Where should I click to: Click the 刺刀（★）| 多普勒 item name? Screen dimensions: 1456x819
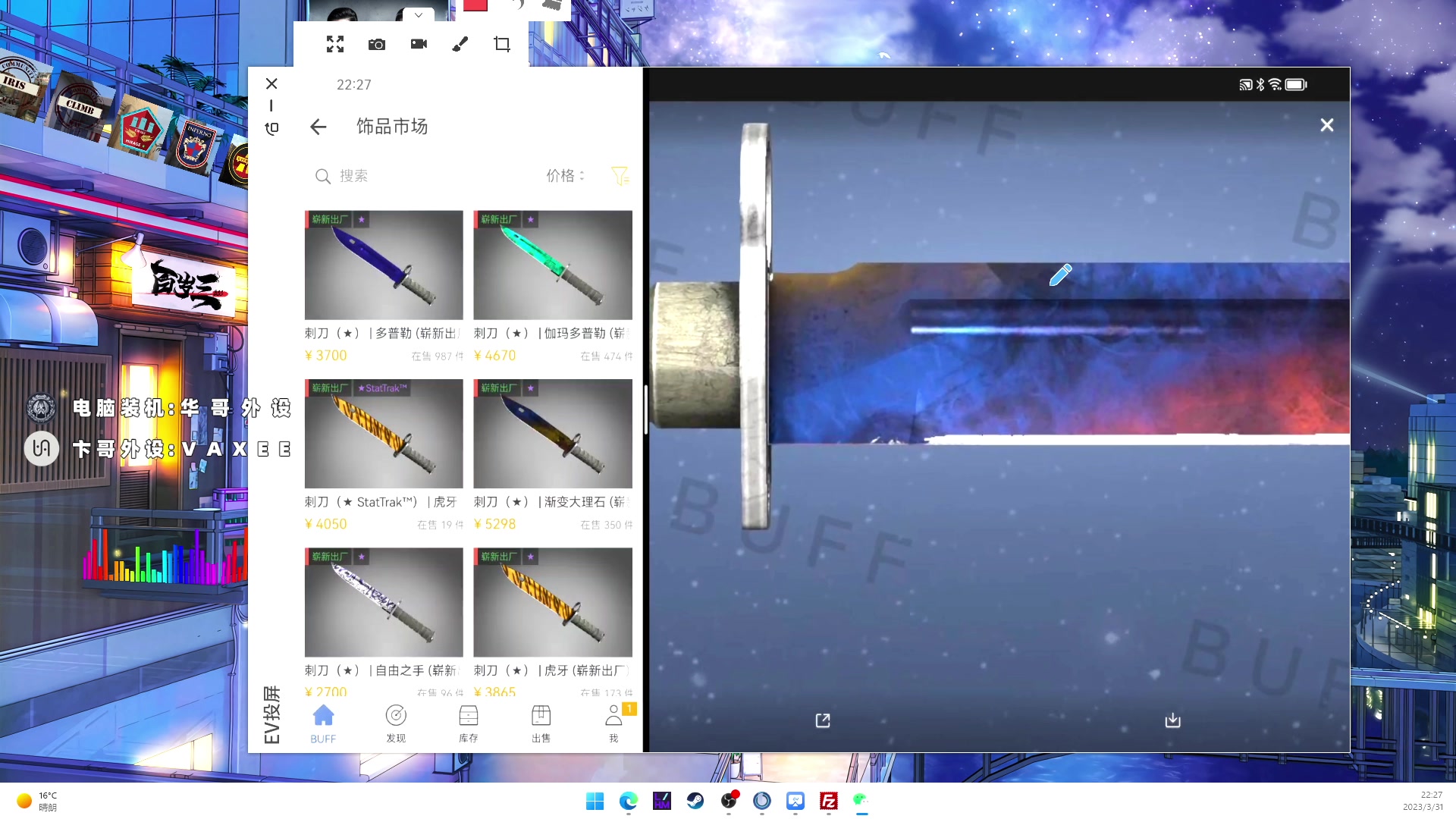tap(383, 334)
